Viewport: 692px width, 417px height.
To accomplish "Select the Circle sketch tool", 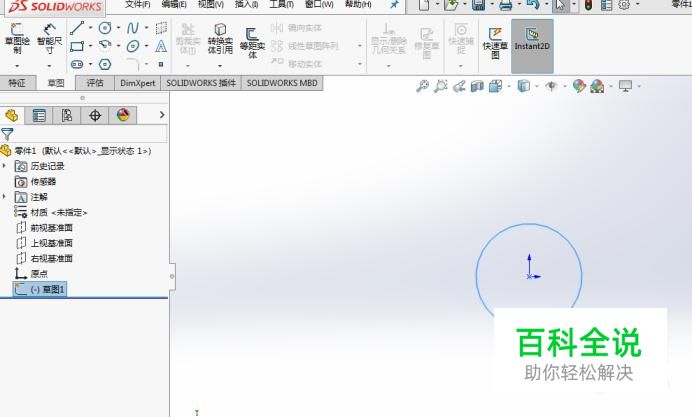I will [x=105, y=28].
